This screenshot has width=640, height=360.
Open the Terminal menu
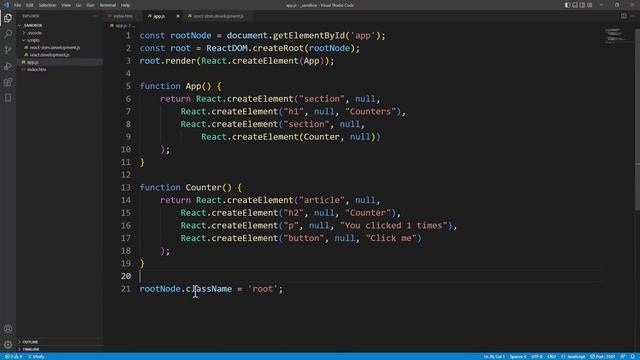[108, 5]
